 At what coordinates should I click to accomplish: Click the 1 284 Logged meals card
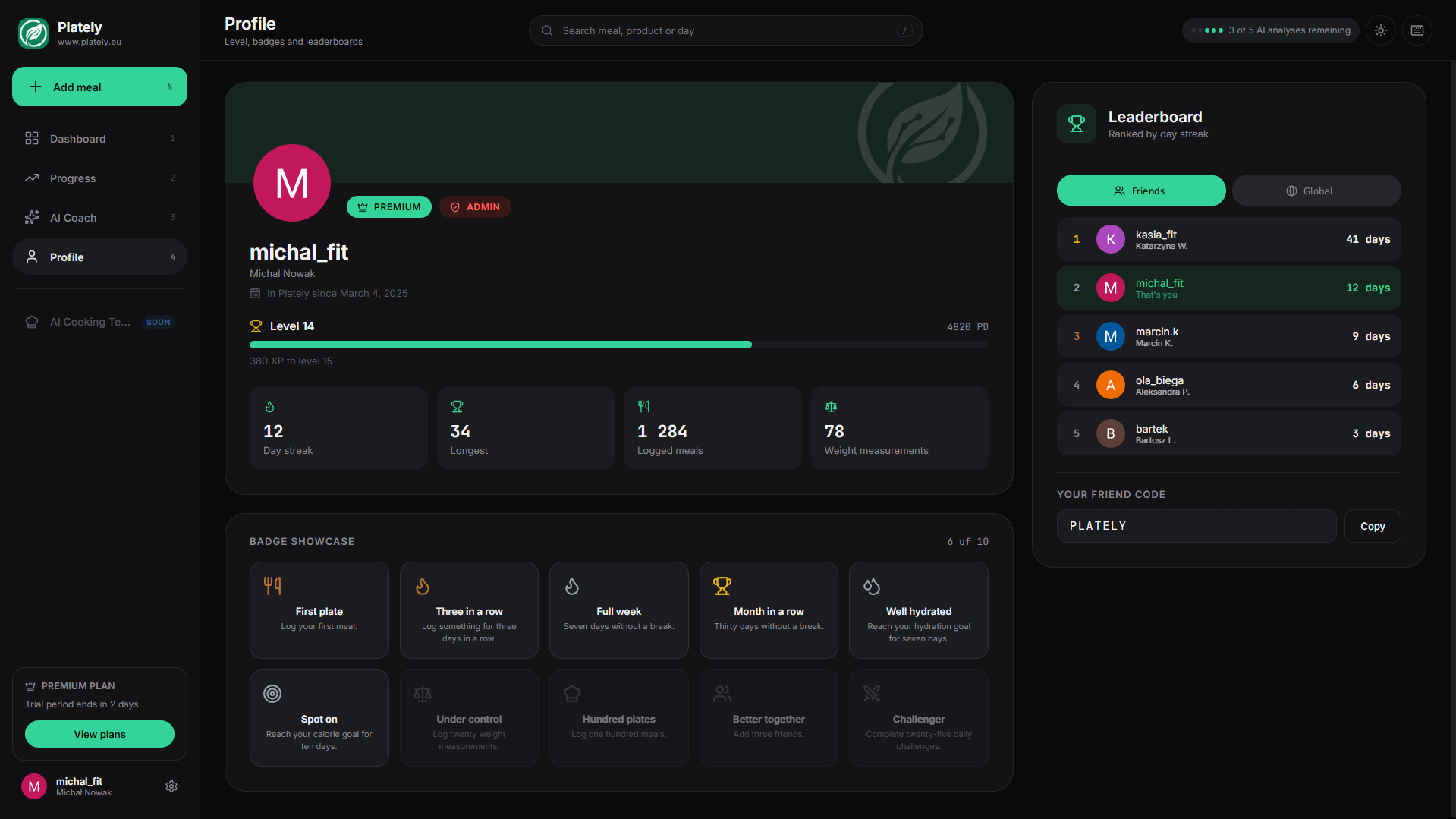tap(712, 428)
